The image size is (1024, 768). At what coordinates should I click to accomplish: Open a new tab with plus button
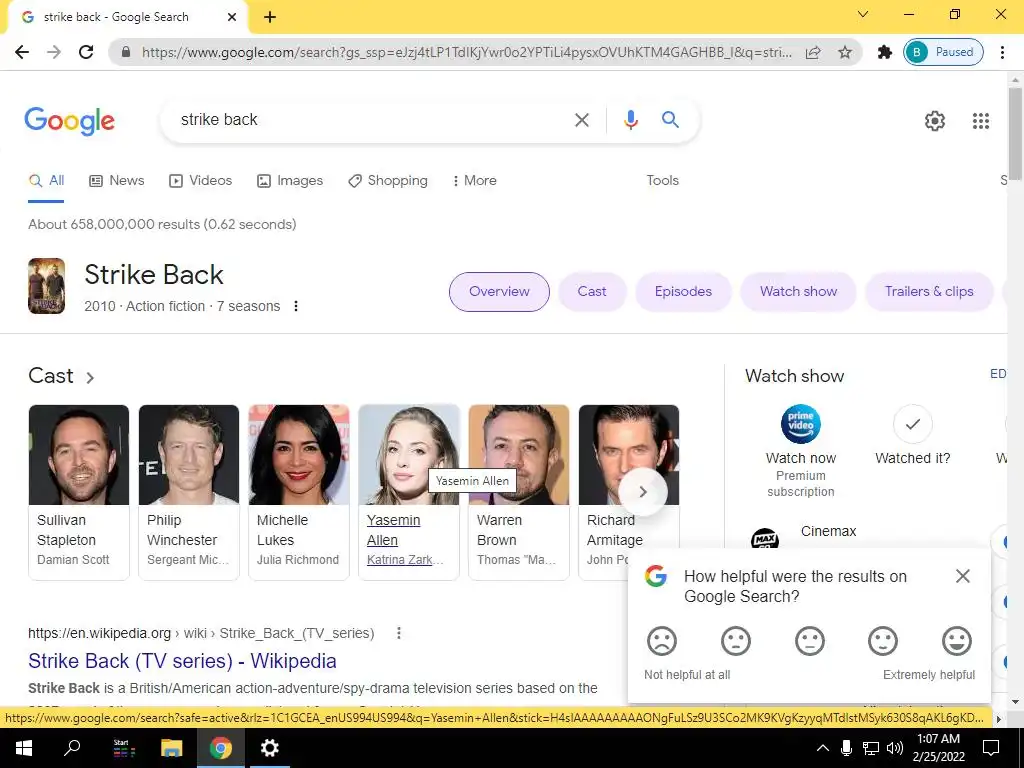270,17
